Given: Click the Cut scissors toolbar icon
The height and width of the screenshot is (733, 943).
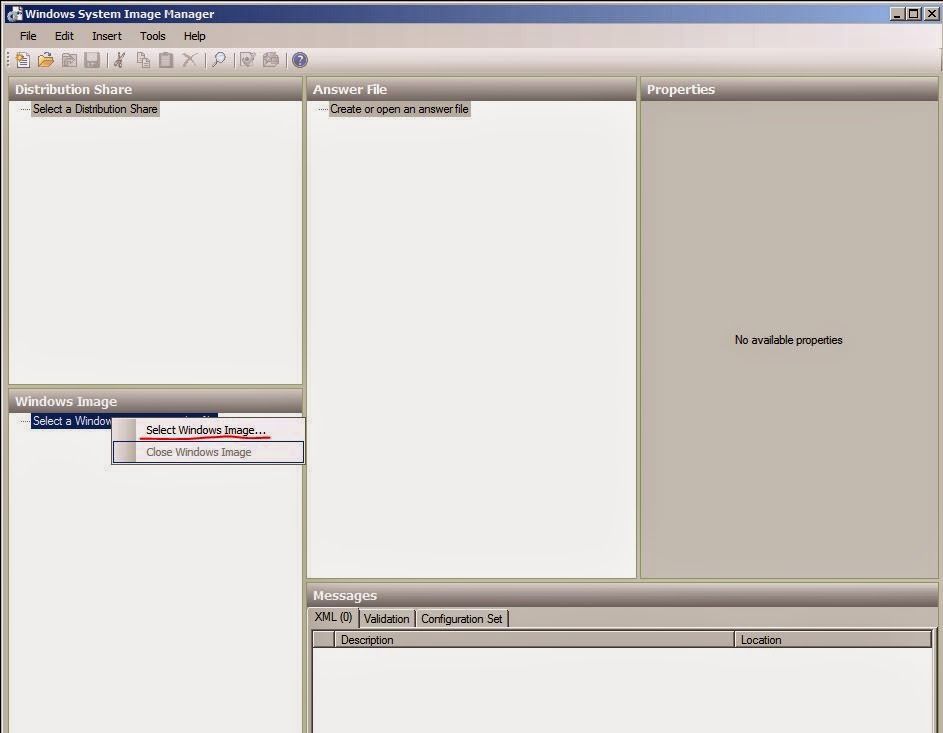Looking at the screenshot, I should coord(120,60).
